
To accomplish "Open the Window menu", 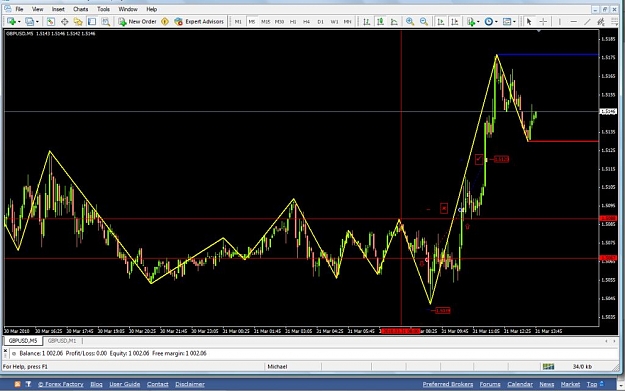I will point(128,9).
